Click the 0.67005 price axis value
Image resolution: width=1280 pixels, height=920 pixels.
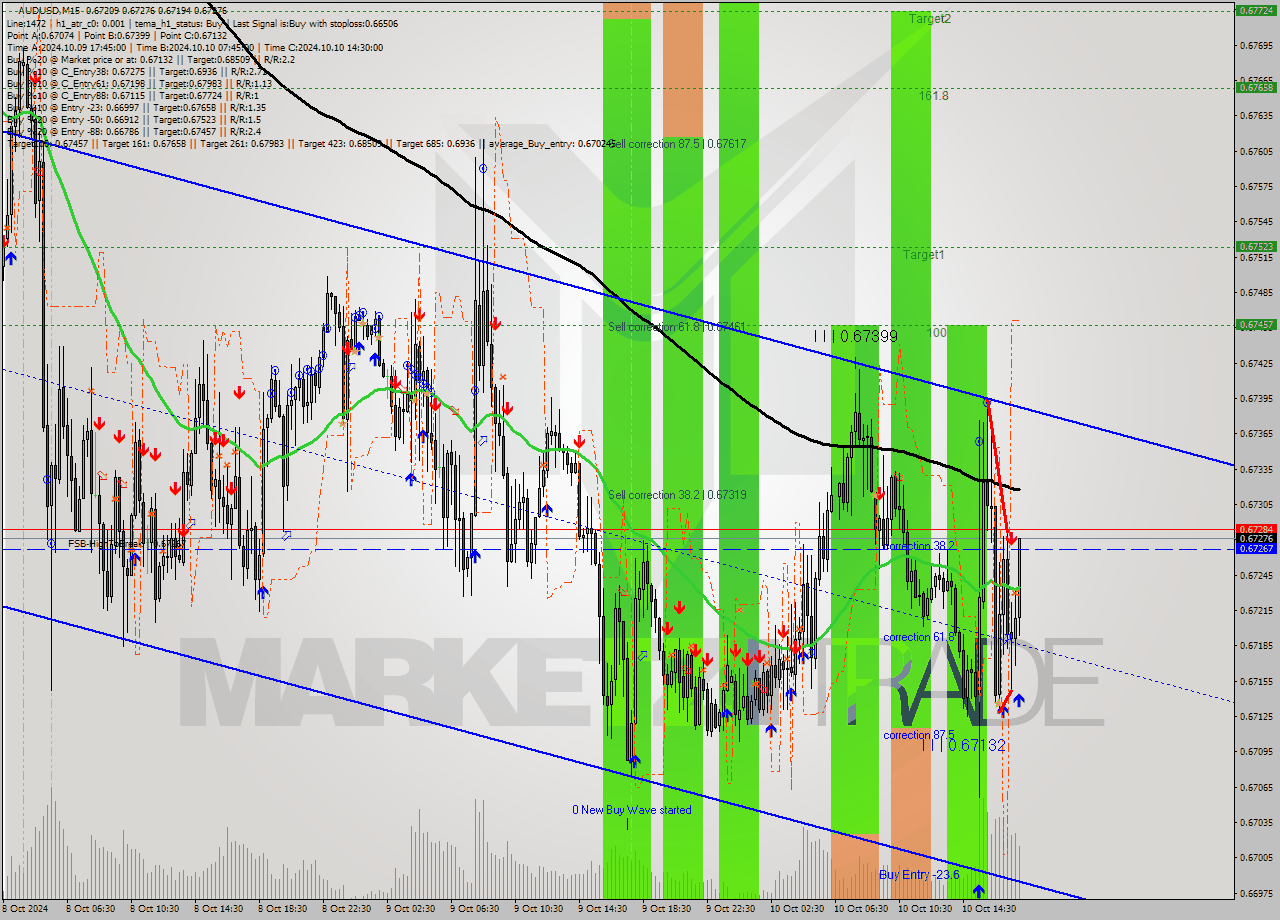[x=1255, y=858]
